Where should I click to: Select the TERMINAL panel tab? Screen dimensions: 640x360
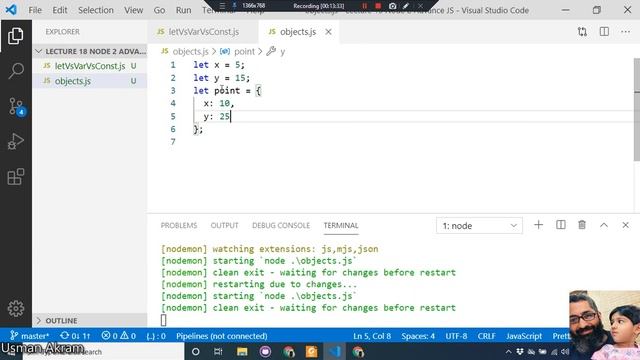click(x=341, y=225)
